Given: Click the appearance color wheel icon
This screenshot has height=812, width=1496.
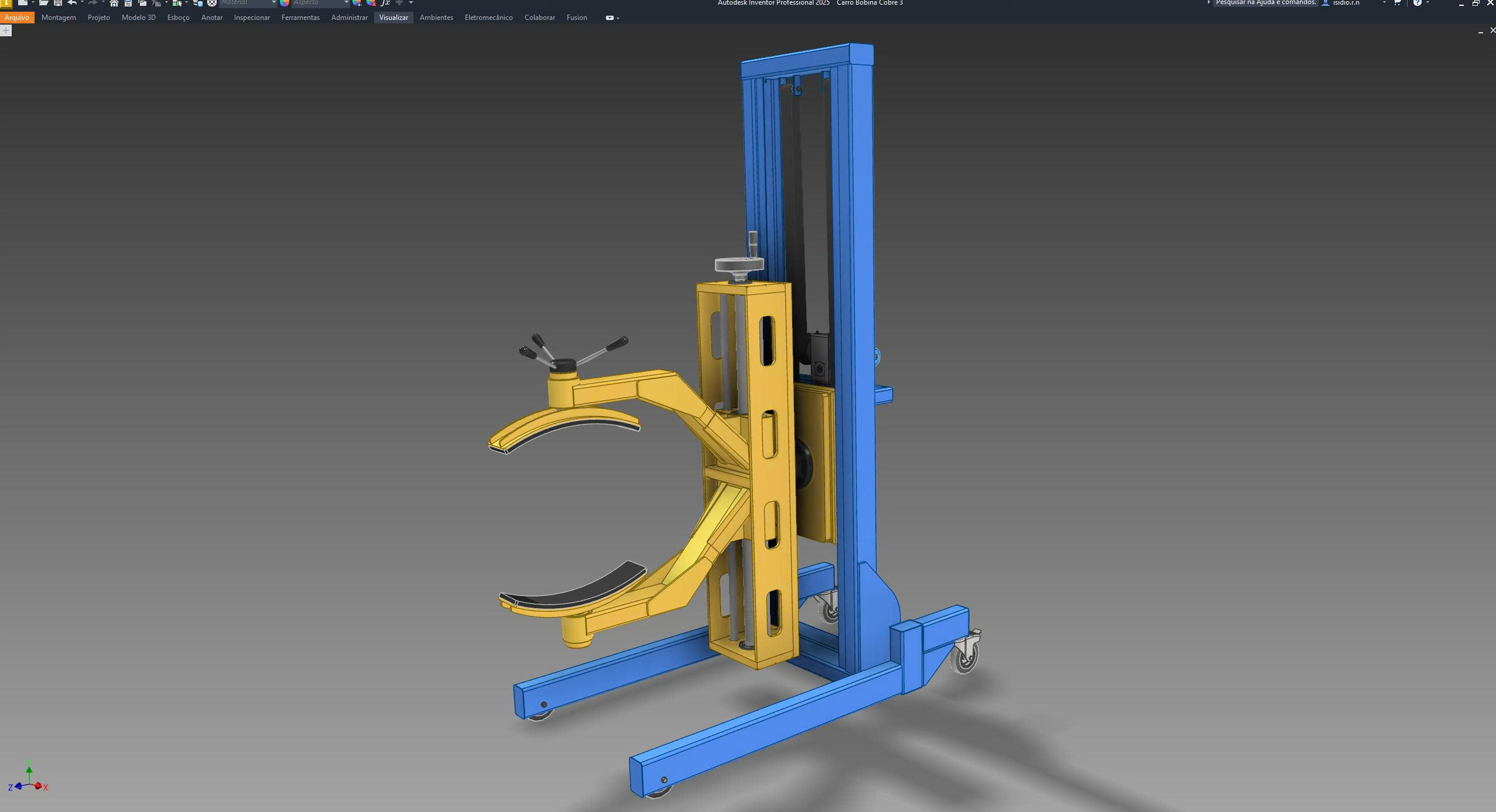Looking at the screenshot, I should click(x=285, y=3).
